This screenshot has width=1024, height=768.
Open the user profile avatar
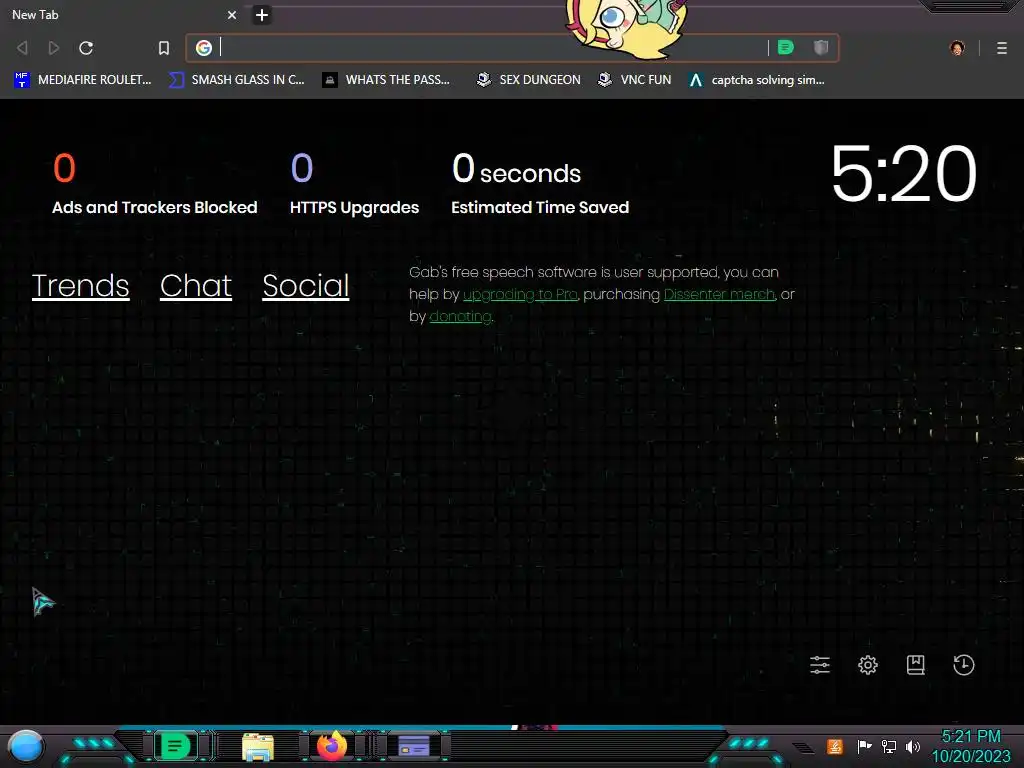[957, 48]
